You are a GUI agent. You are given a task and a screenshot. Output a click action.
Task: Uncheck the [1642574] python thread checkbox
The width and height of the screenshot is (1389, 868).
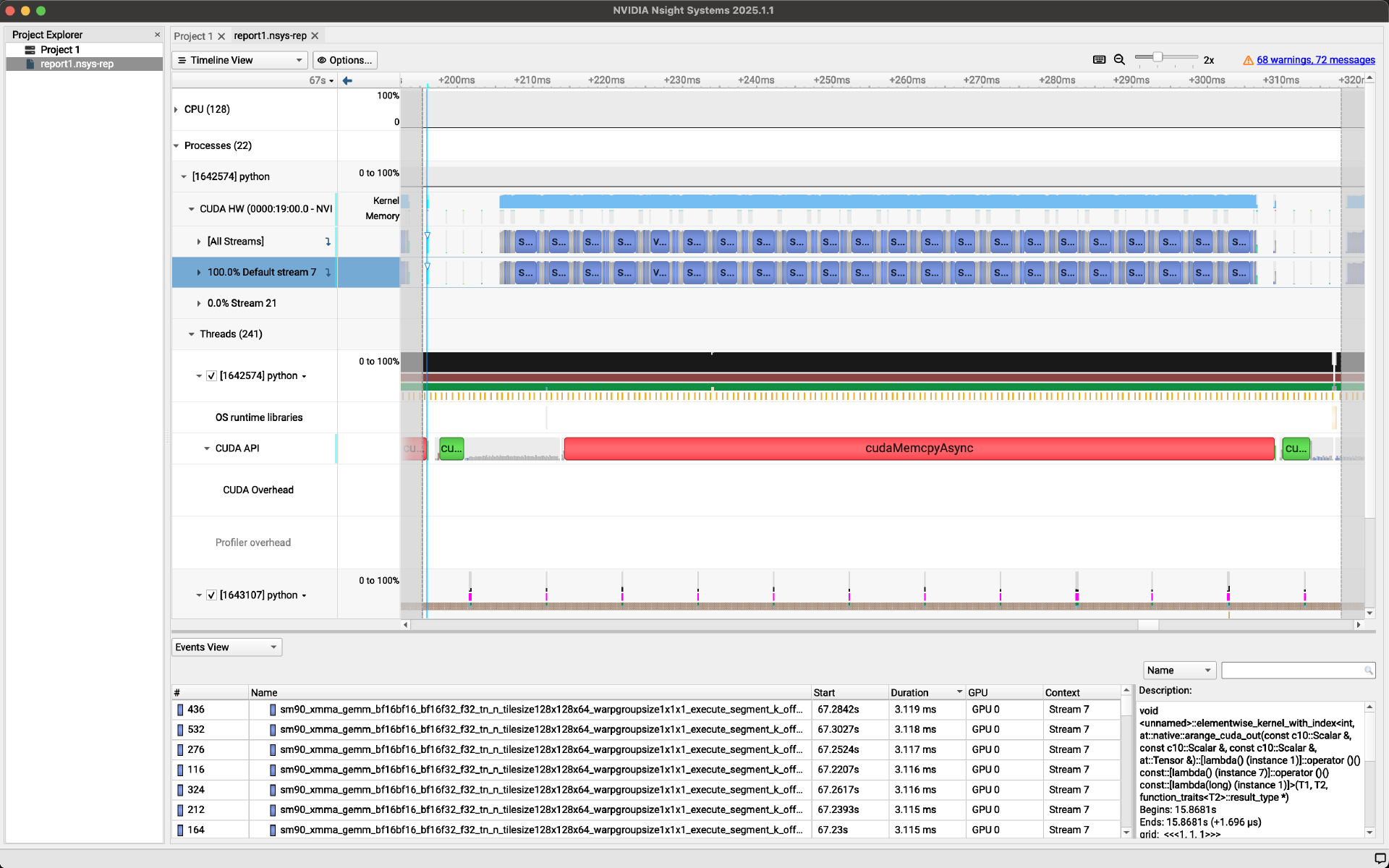[211, 376]
